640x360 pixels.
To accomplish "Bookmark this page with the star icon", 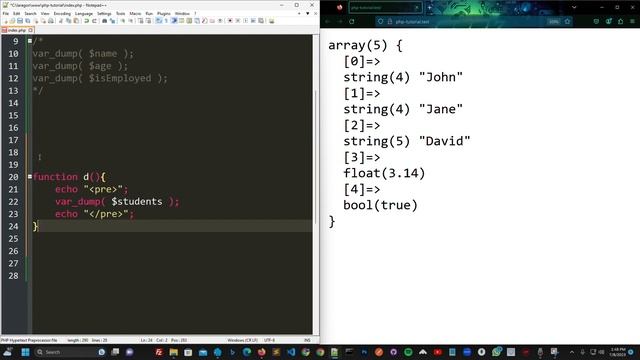I will click(567, 21).
